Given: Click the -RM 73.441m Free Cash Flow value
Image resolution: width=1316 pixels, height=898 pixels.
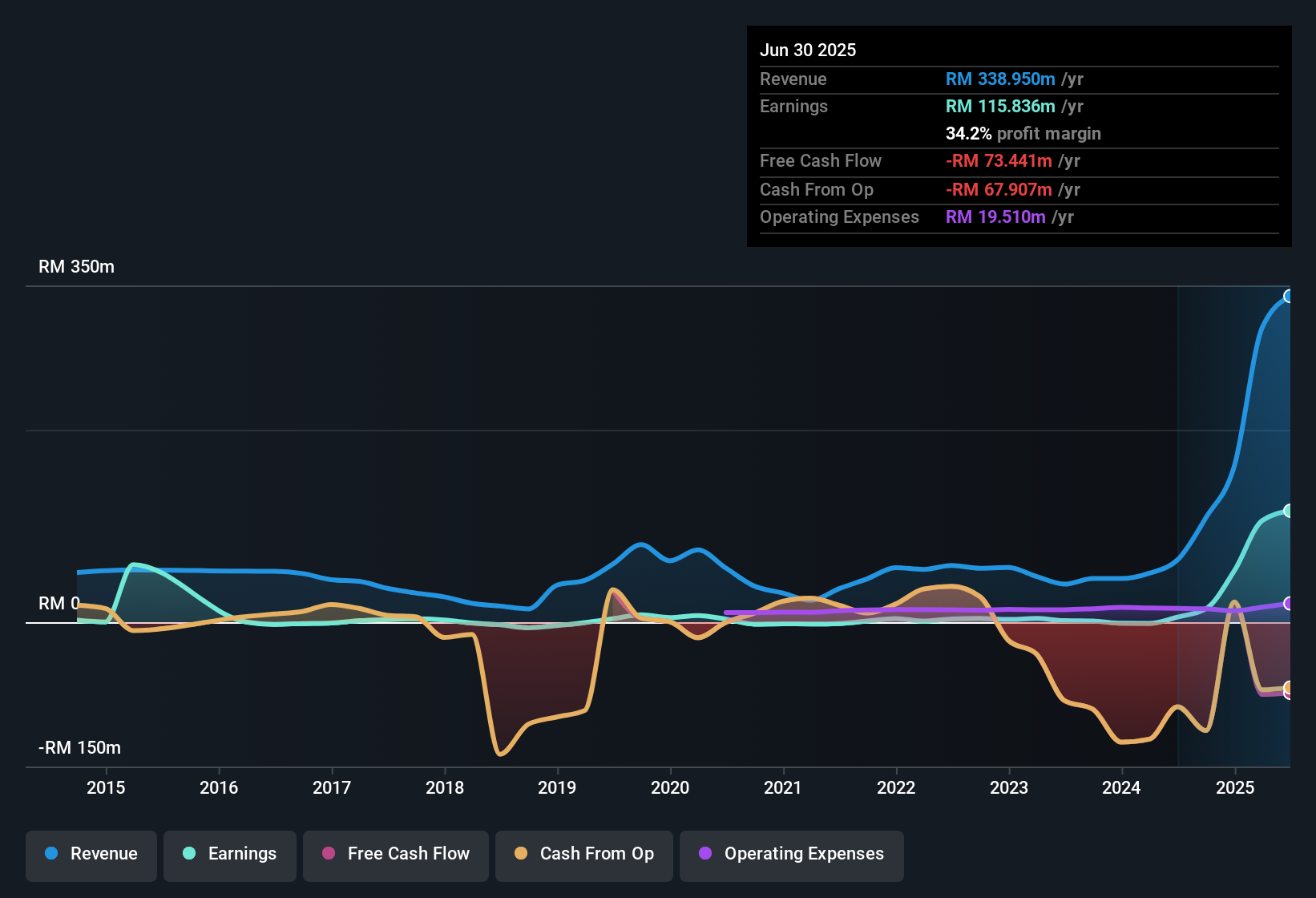Looking at the screenshot, I should tap(999, 161).
